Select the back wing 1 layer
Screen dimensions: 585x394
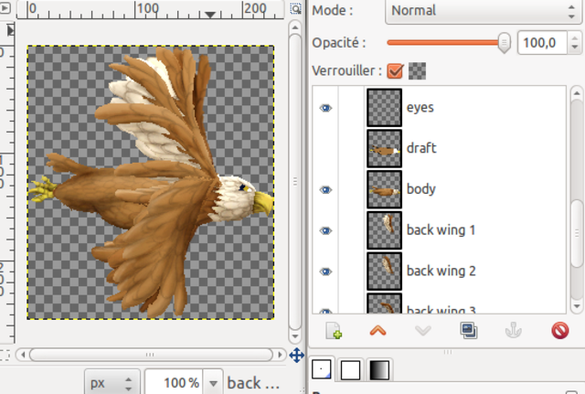coord(439,230)
